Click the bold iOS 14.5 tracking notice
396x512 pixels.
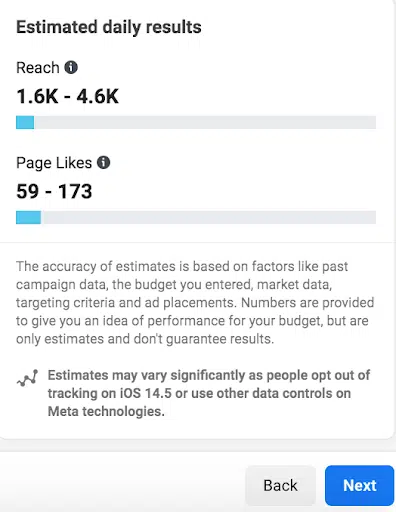(209, 393)
